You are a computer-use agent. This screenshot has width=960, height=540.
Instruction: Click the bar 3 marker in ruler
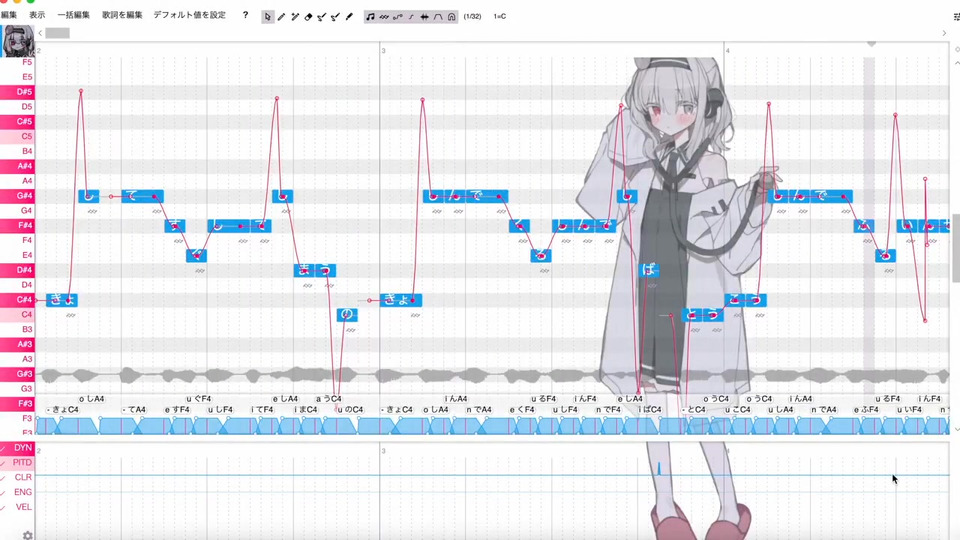(x=383, y=51)
